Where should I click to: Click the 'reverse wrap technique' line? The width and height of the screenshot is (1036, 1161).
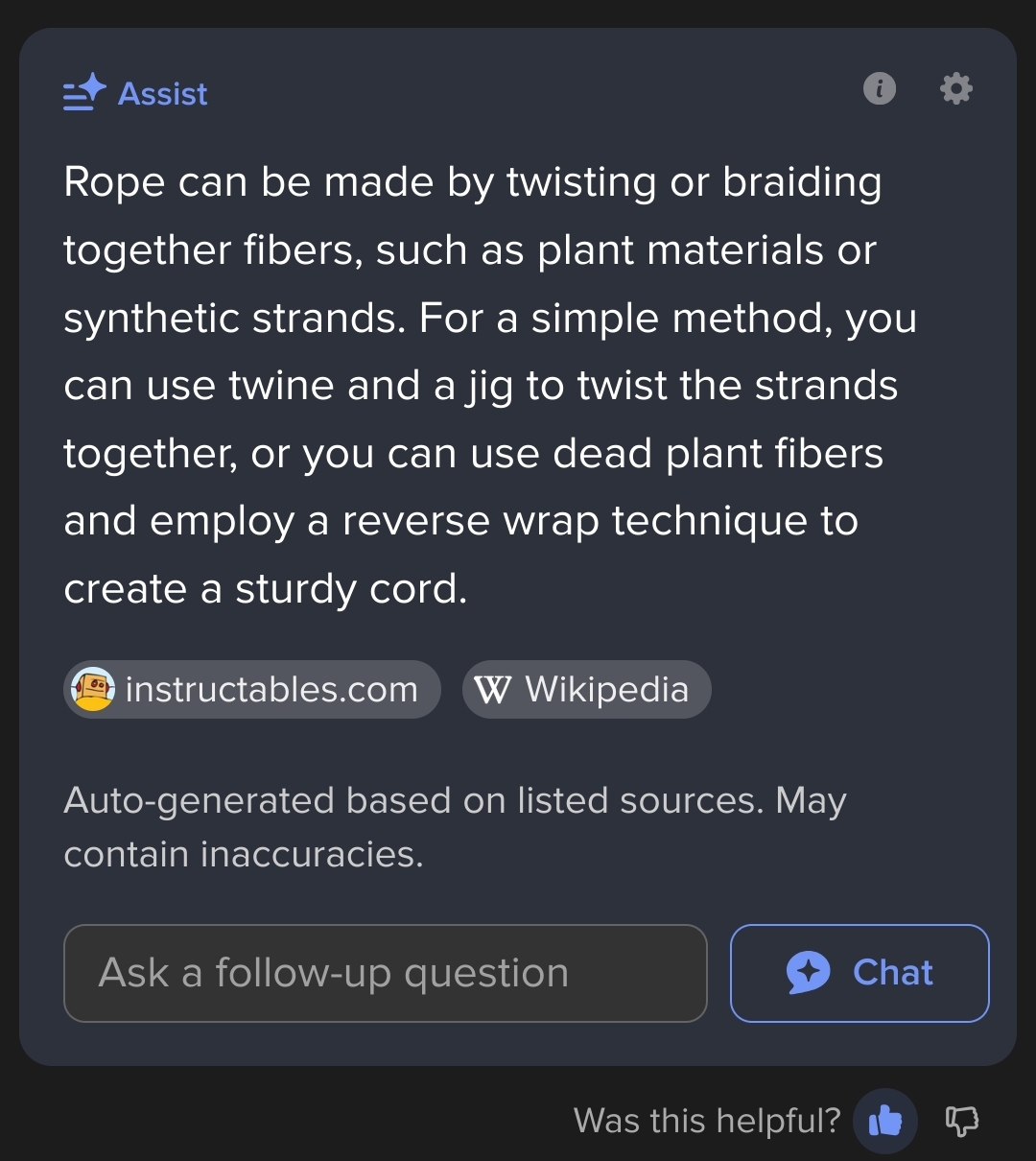click(460, 521)
